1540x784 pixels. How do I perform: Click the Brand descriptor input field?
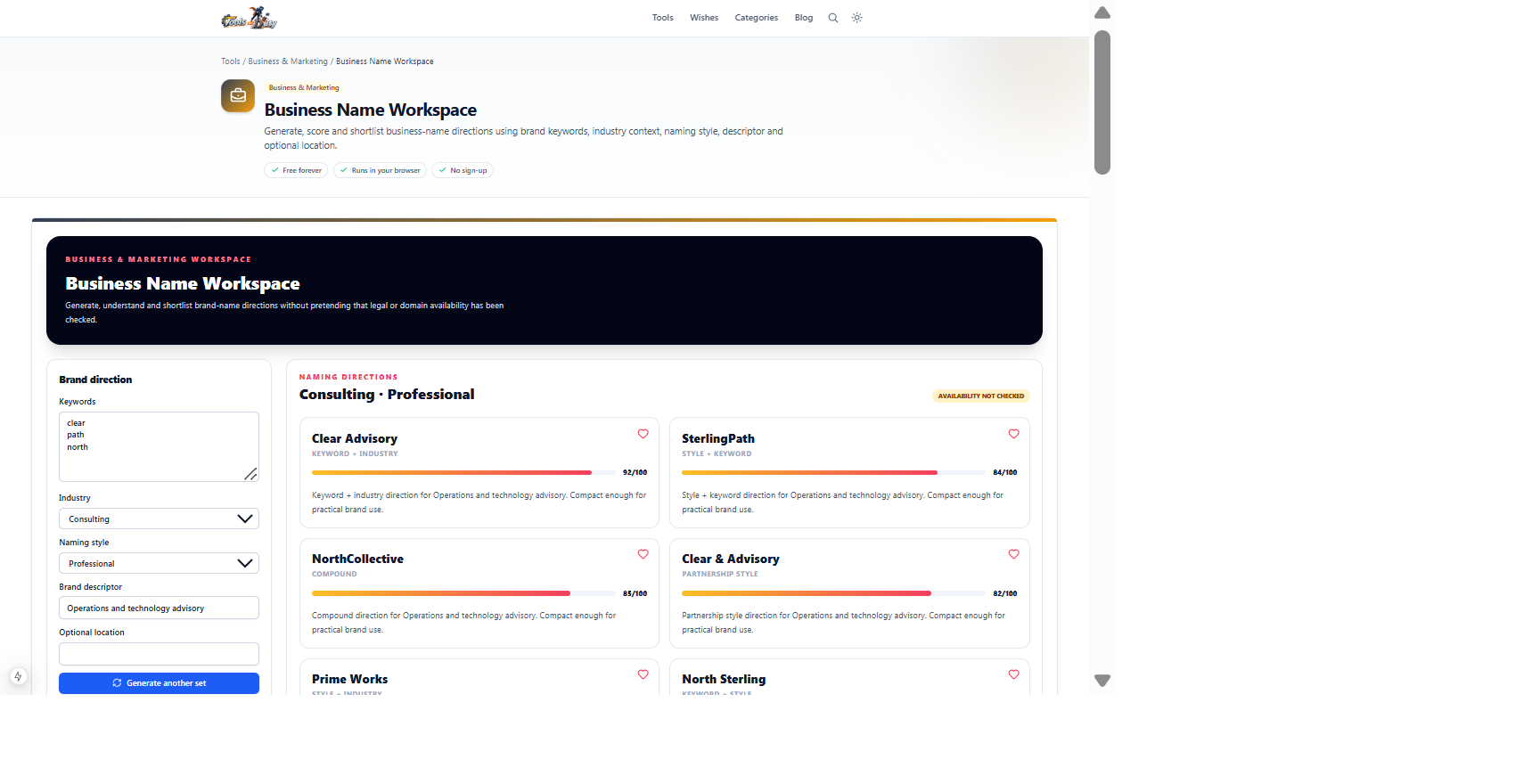point(159,608)
